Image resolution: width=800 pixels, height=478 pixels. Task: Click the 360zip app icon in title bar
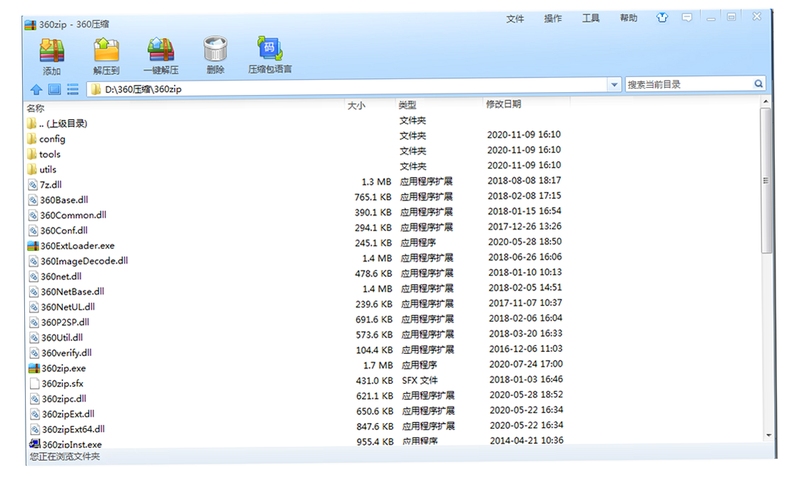[x=31, y=24]
